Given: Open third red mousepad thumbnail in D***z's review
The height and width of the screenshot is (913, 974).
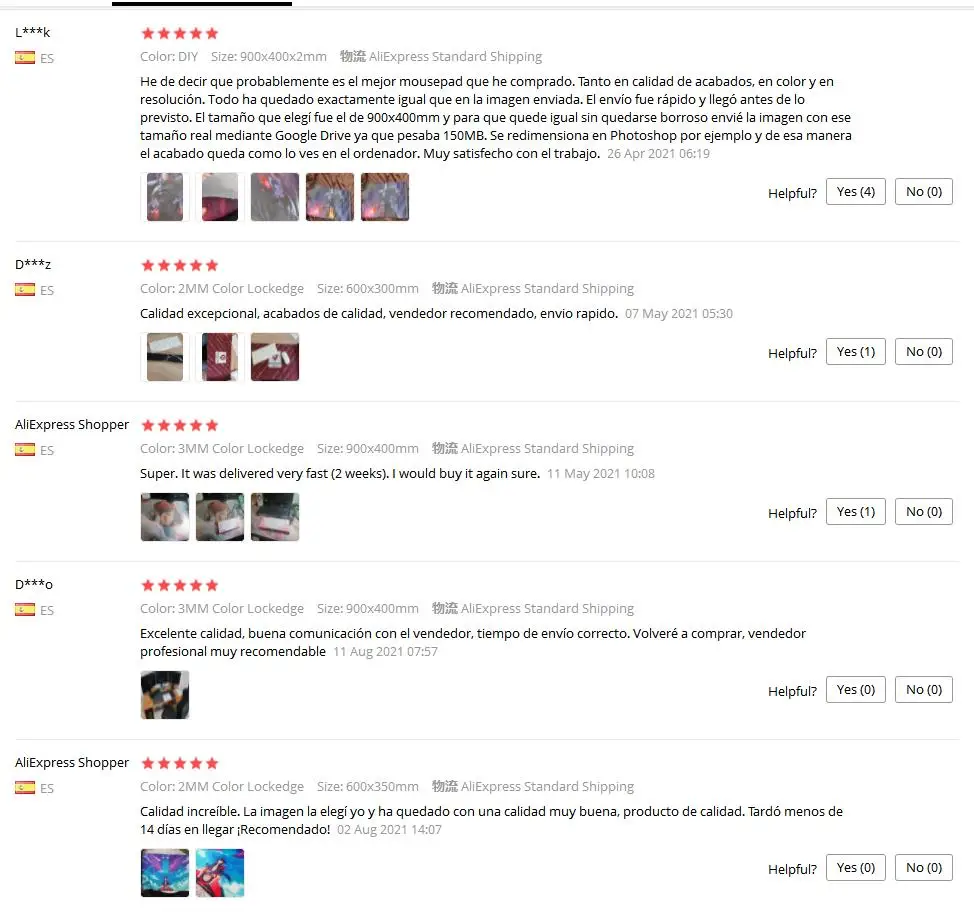Looking at the screenshot, I should [275, 357].
